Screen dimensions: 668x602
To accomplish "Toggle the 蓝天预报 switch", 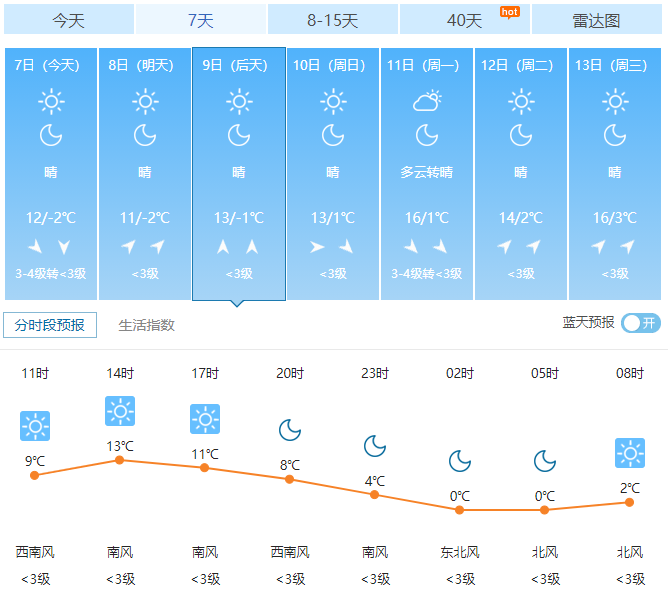I will pos(641,323).
